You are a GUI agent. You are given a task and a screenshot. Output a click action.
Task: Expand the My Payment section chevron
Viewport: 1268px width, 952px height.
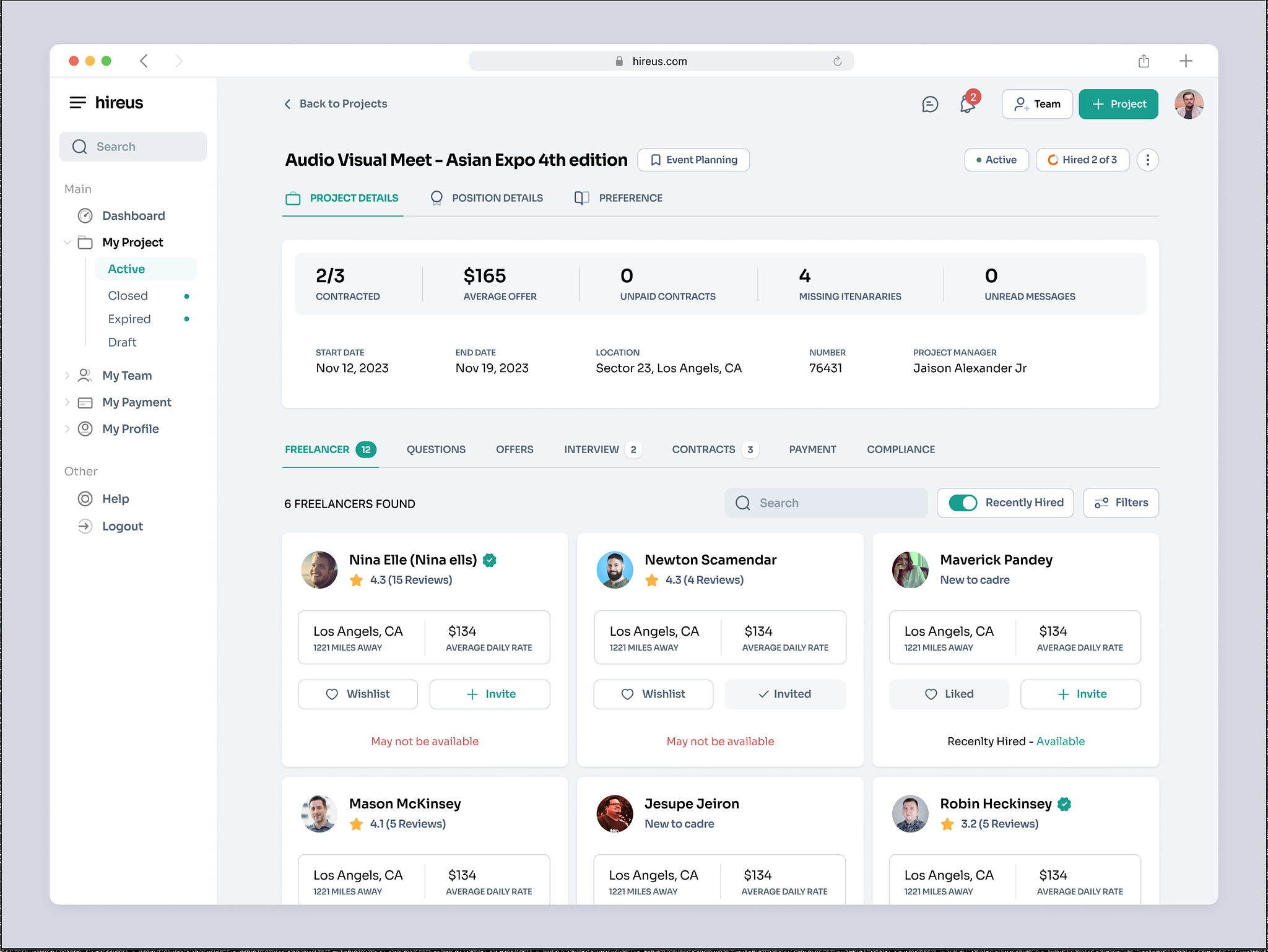coord(67,402)
